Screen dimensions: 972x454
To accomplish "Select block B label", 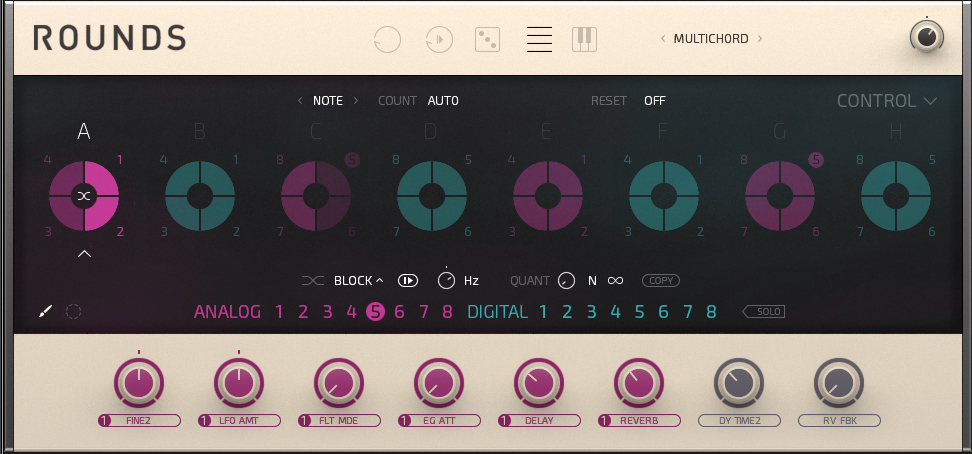I will [200, 131].
